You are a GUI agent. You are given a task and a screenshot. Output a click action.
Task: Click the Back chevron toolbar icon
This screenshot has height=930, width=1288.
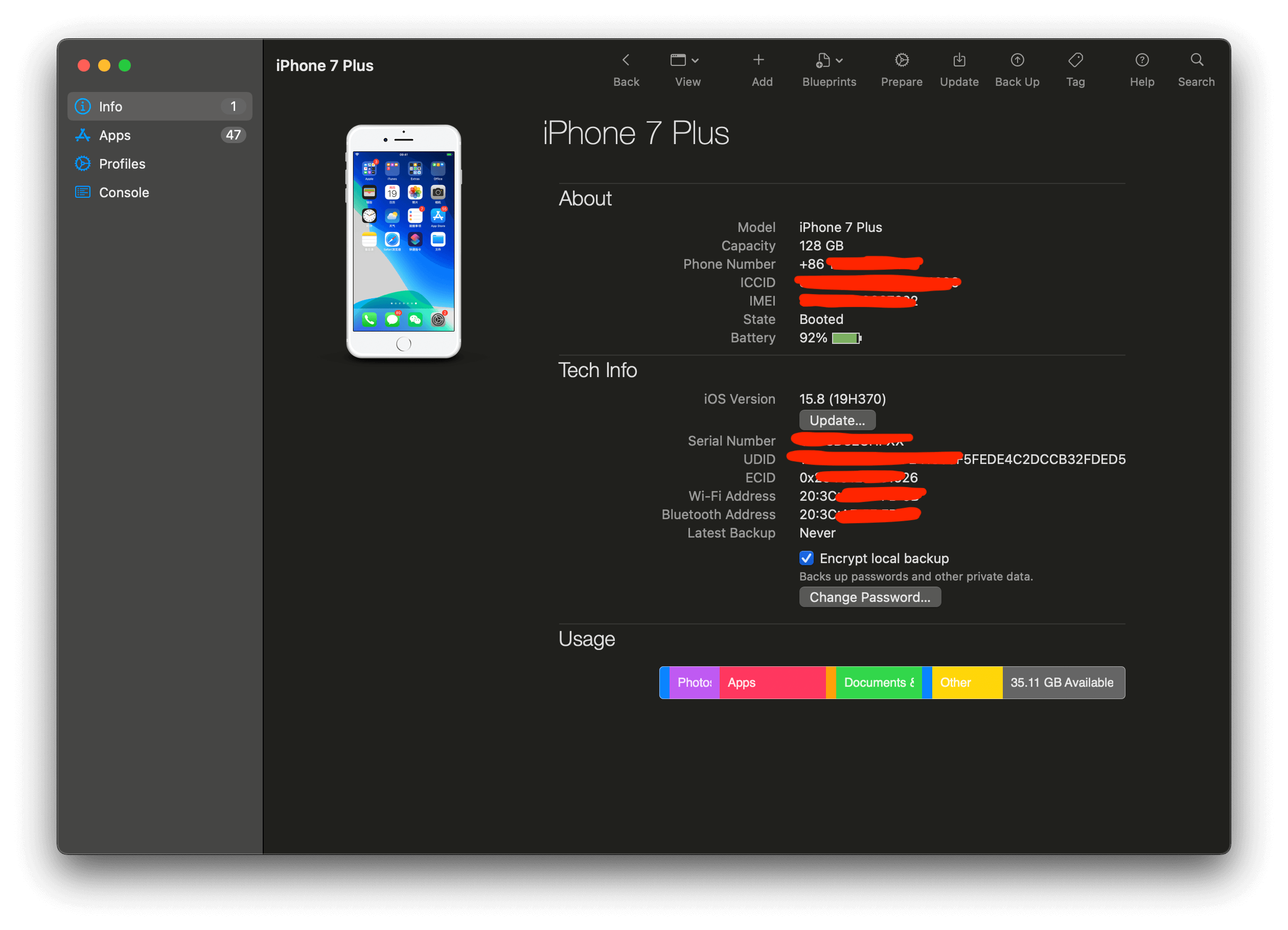626,60
